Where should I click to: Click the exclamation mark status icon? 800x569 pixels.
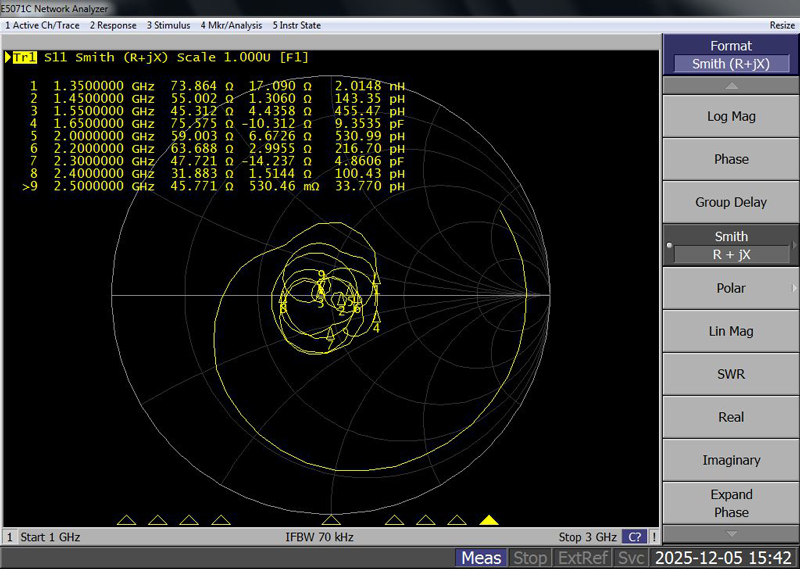654,537
